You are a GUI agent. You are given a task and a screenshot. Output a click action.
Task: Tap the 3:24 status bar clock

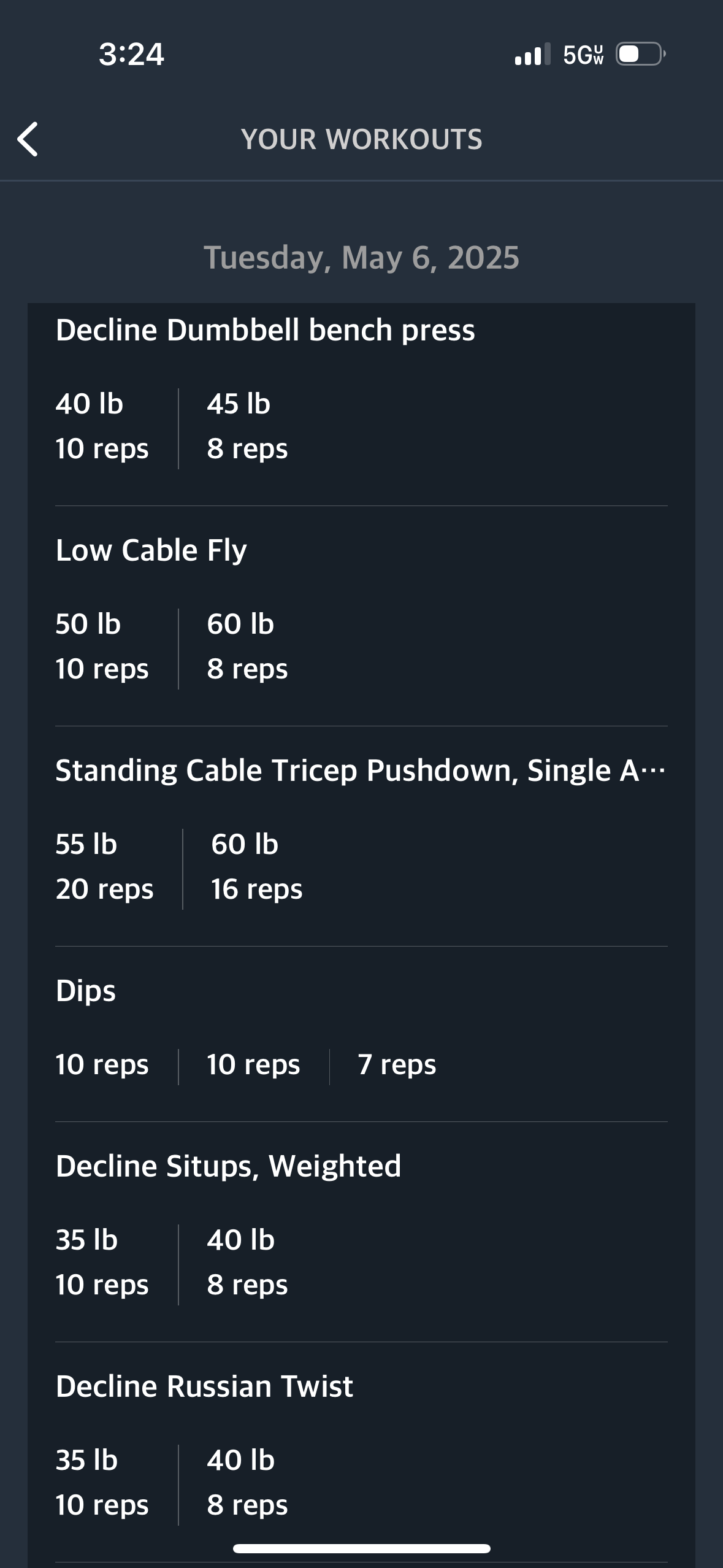click(131, 54)
